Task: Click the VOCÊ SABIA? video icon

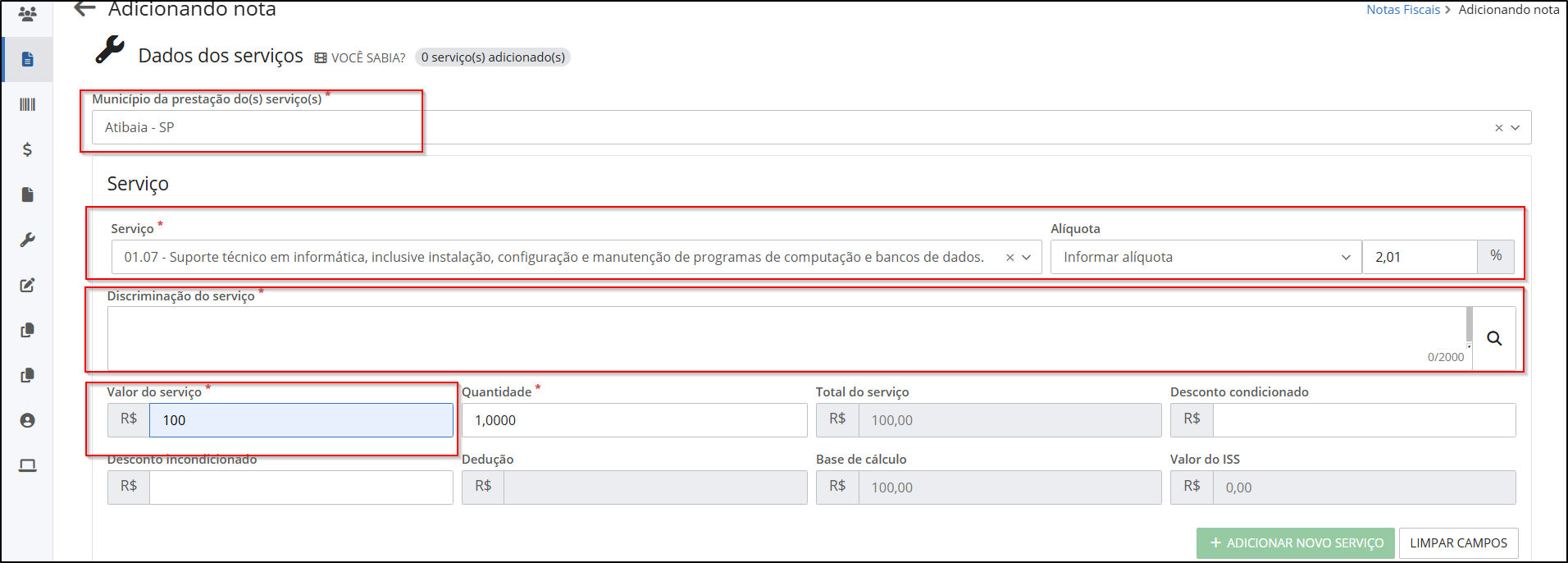Action: [321, 57]
